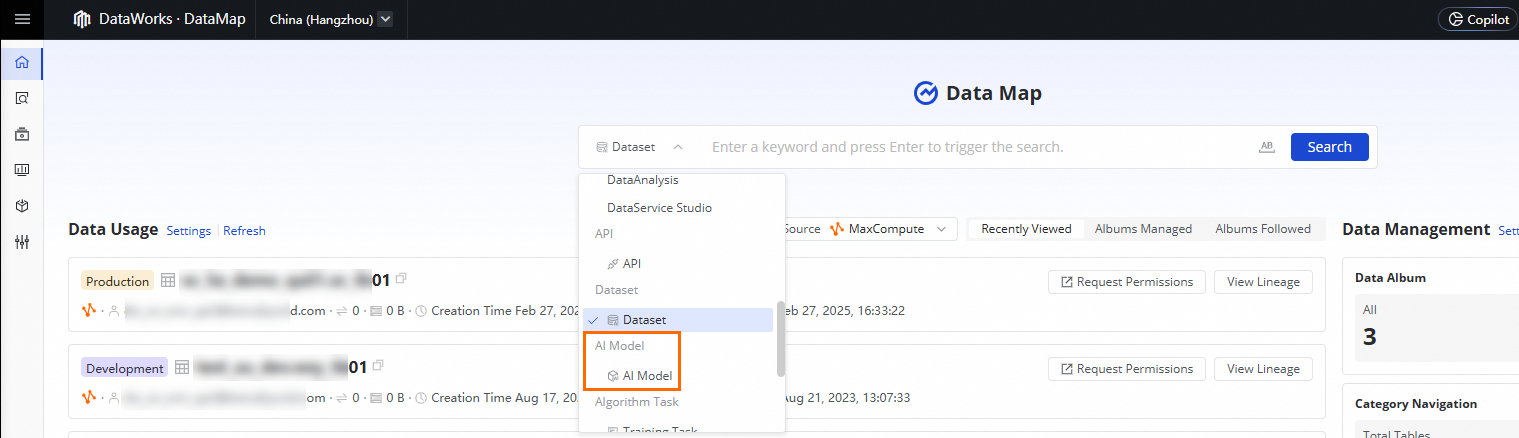This screenshot has height=438, width=1519.
Task: Click MaxCompute icon in Development row
Action: coord(88,398)
